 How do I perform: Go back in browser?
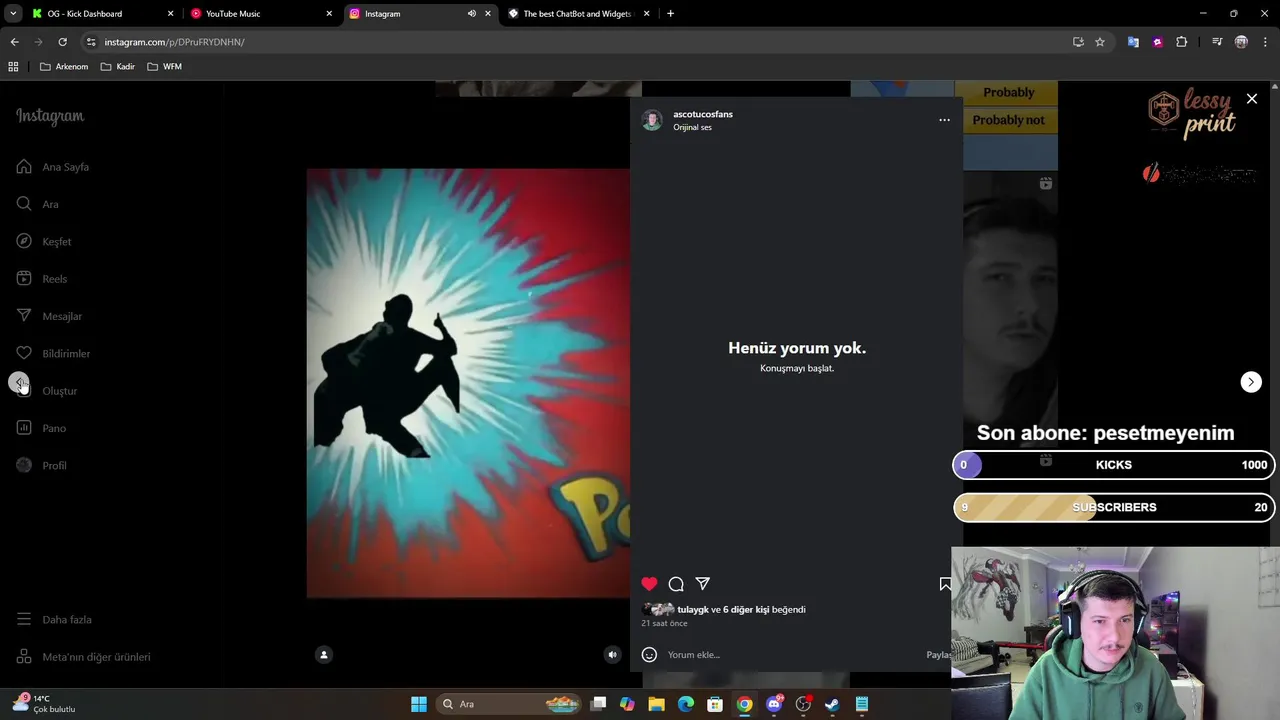pyautogui.click(x=14, y=42)
